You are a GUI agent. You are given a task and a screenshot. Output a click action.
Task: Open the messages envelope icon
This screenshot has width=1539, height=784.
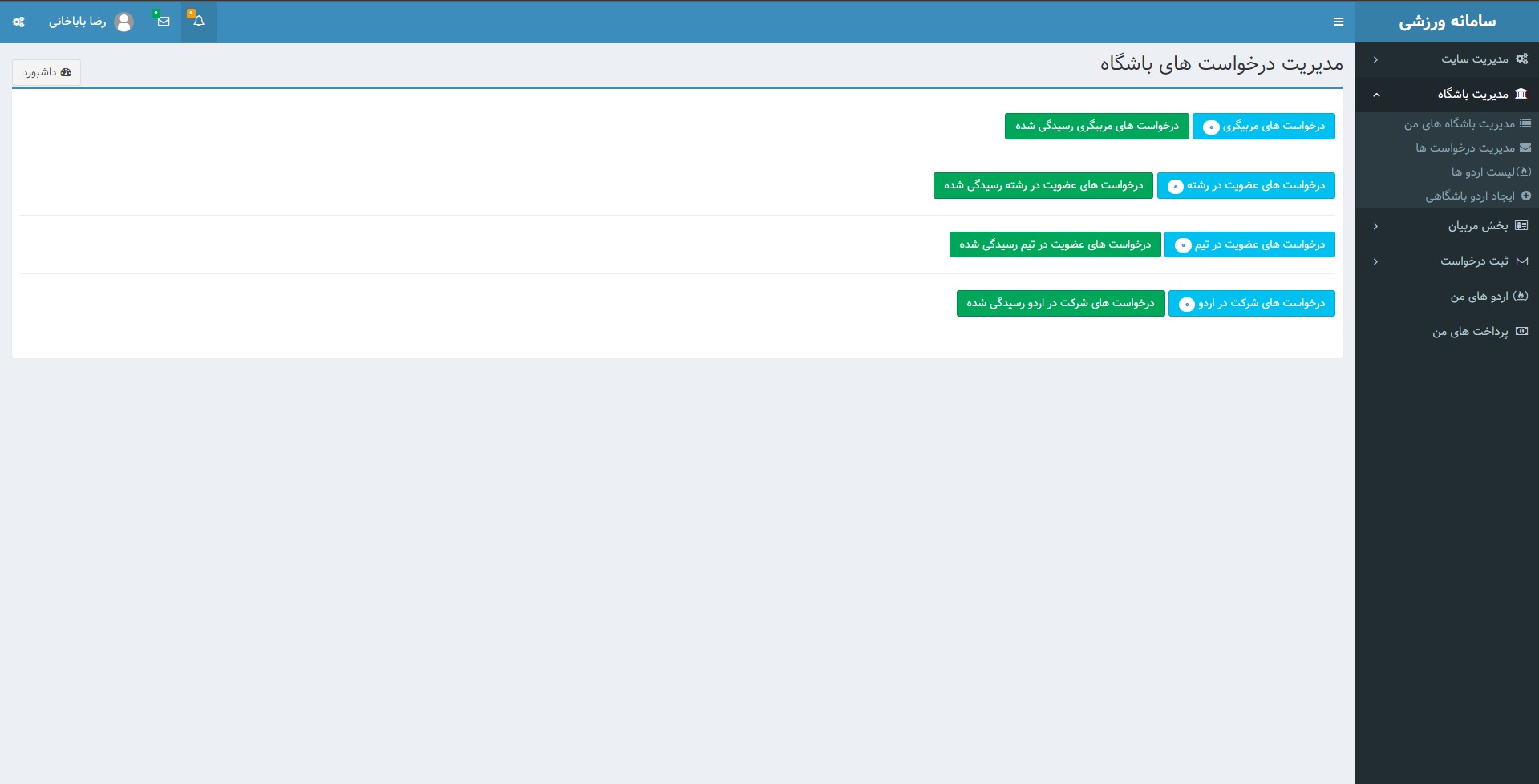click(164, 22)
